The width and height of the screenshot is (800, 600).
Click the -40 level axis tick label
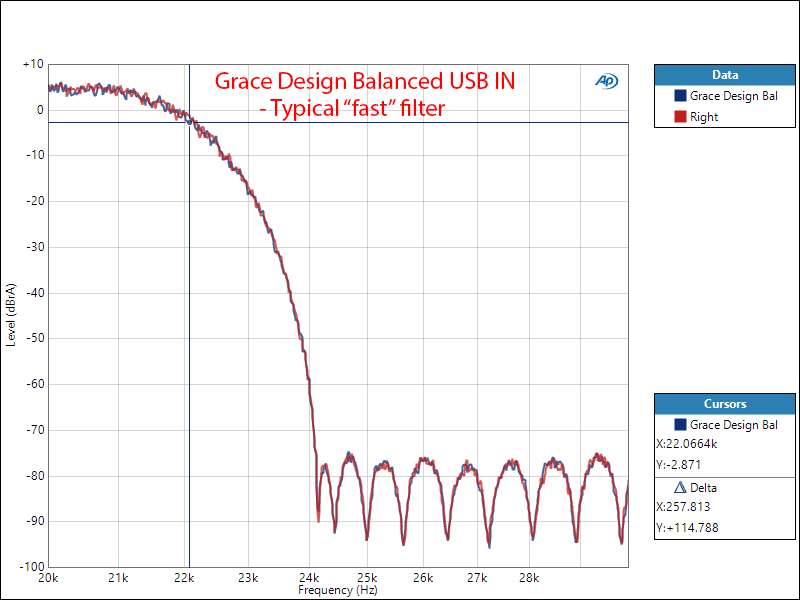pos(35,293)
